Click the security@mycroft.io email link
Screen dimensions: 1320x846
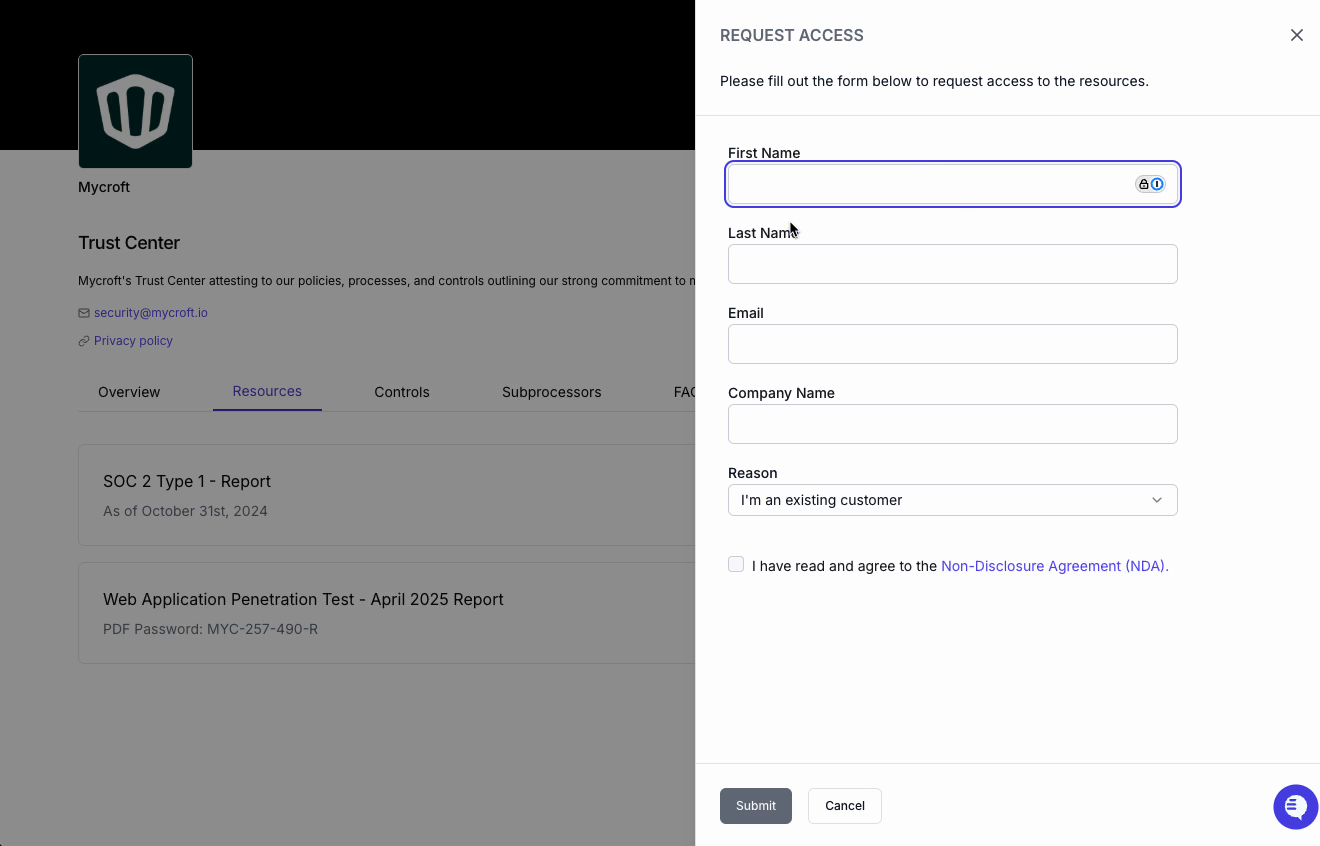coord(151,313)
